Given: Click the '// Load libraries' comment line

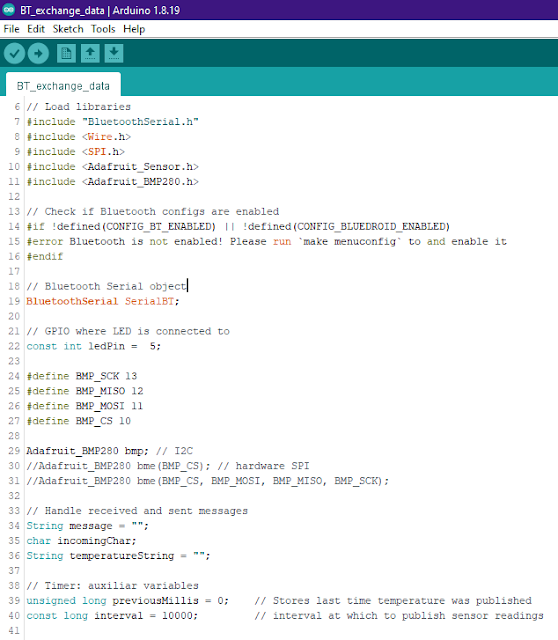Looking at the screenshot, I should (79, 107).
